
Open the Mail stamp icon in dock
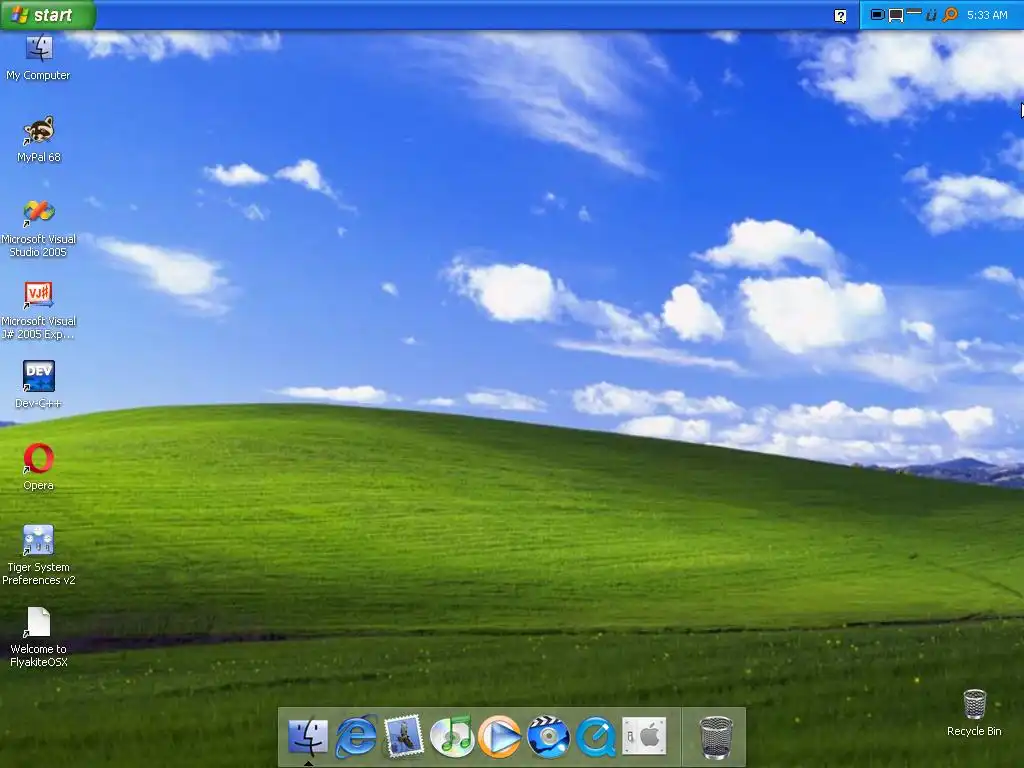pos(404,737)
